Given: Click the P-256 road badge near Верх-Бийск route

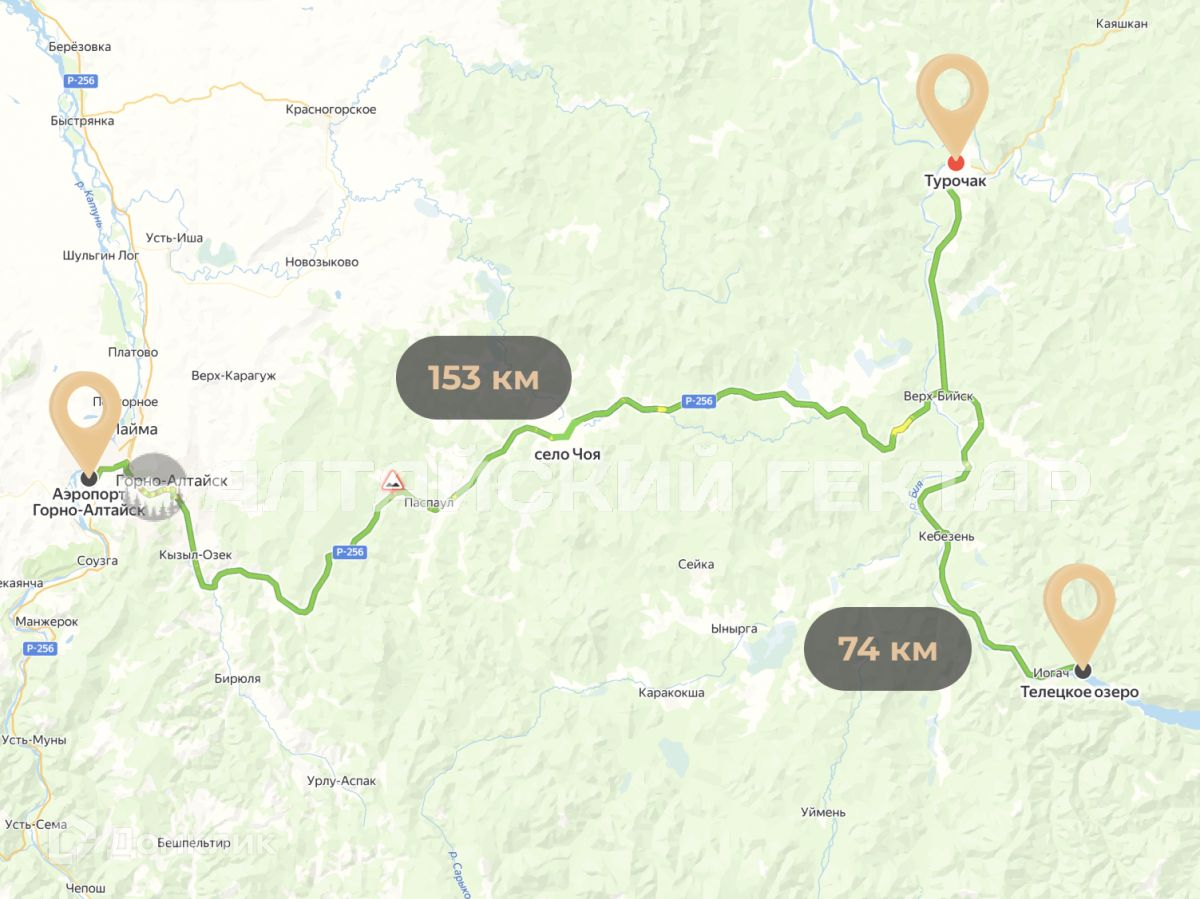Looking at the screenshot, I should pos(699,401).
